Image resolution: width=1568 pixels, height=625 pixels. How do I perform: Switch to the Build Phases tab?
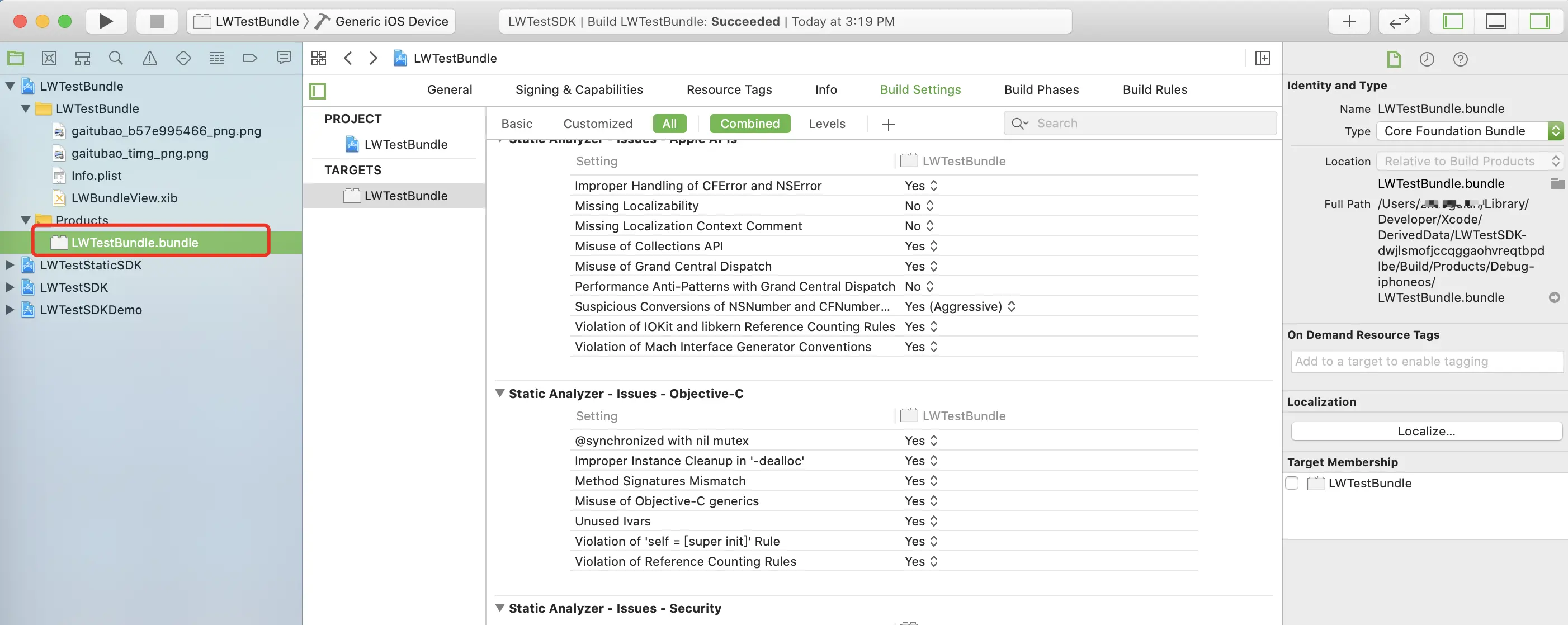click(x=1041, y=89)
